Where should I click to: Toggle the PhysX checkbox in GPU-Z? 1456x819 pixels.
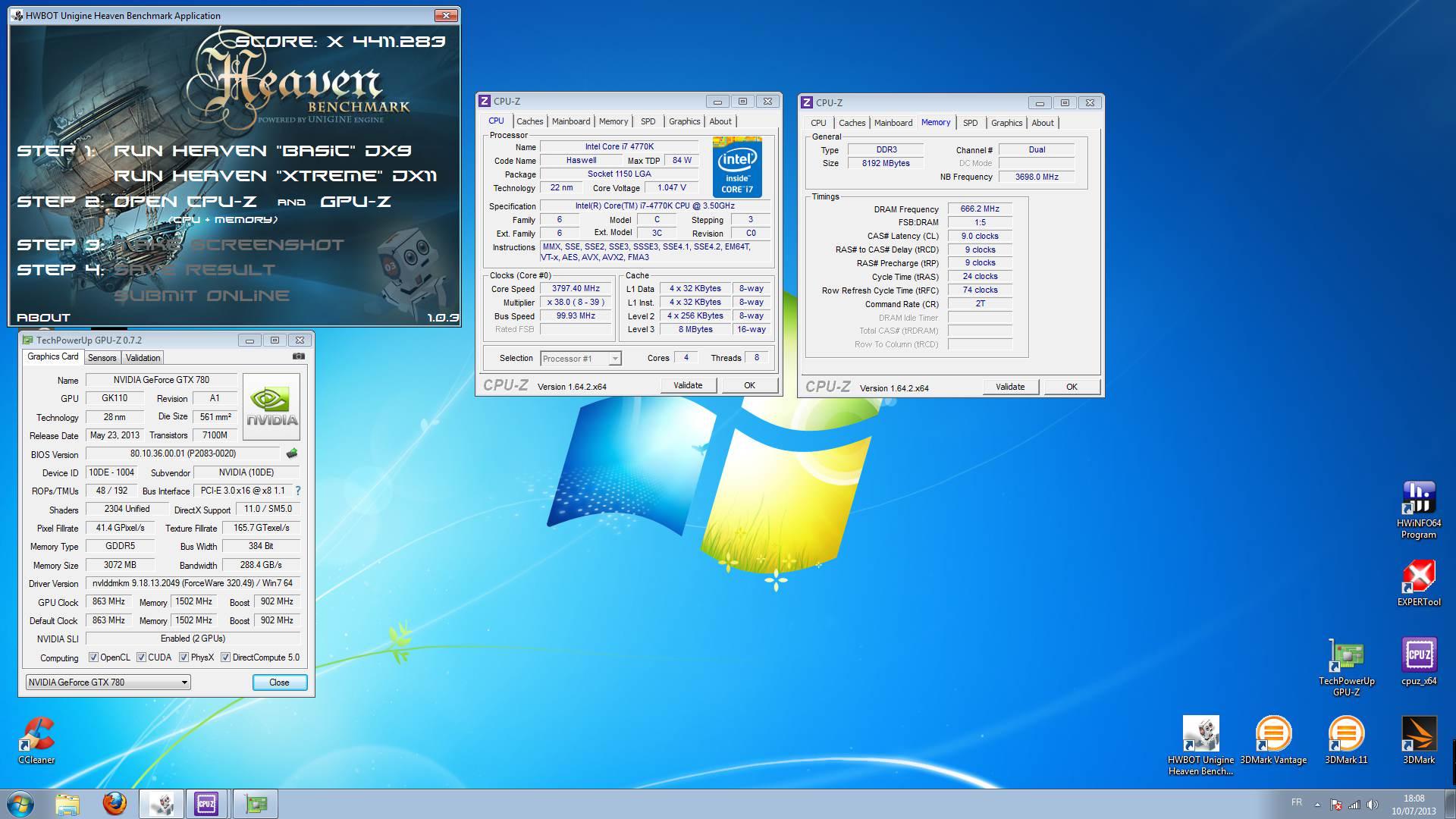point(184,657)
